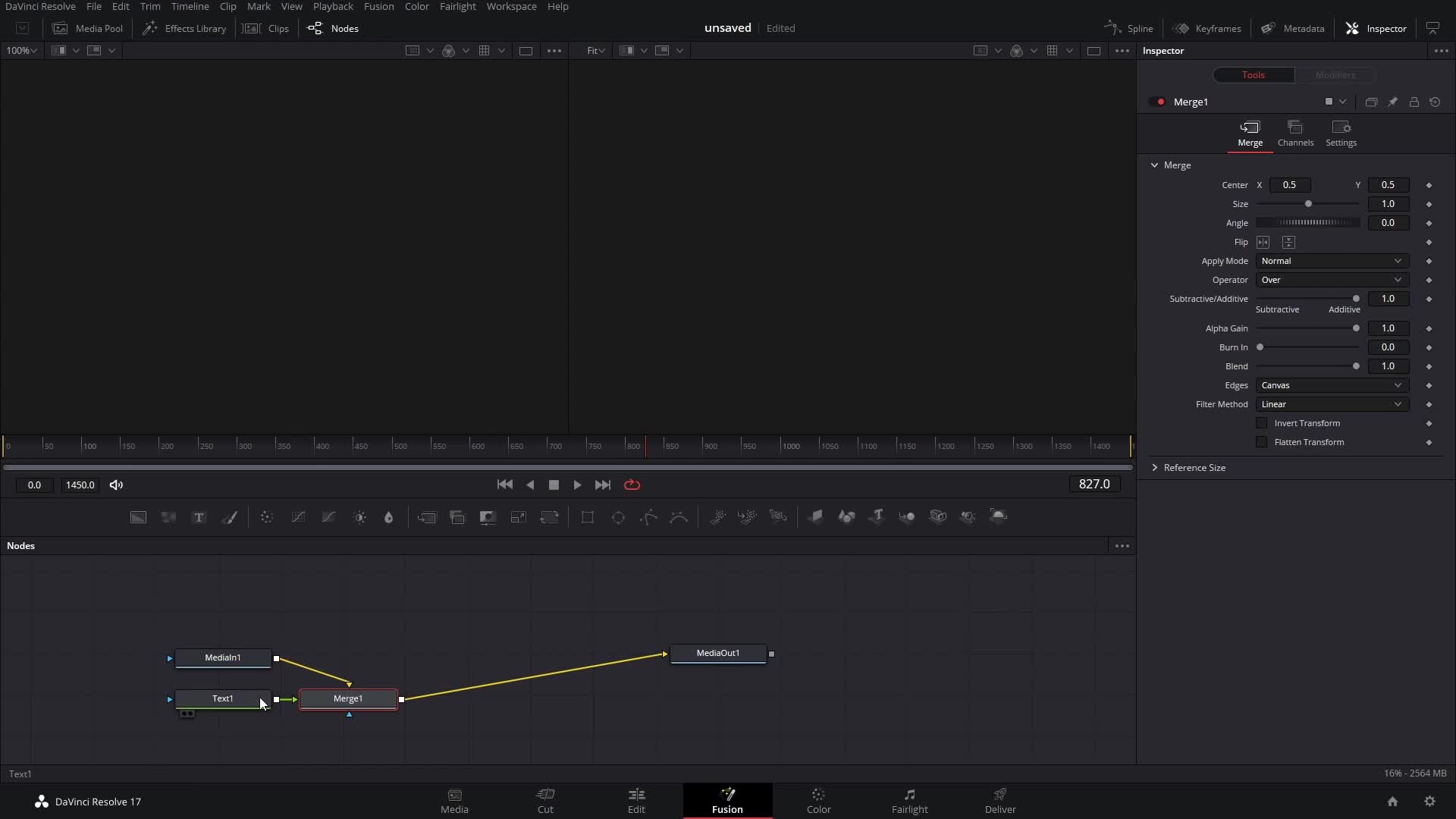This screenshot has width=1456, height=819.
Task: Adjust the Blend slider handle
Action: (1356, 366)
